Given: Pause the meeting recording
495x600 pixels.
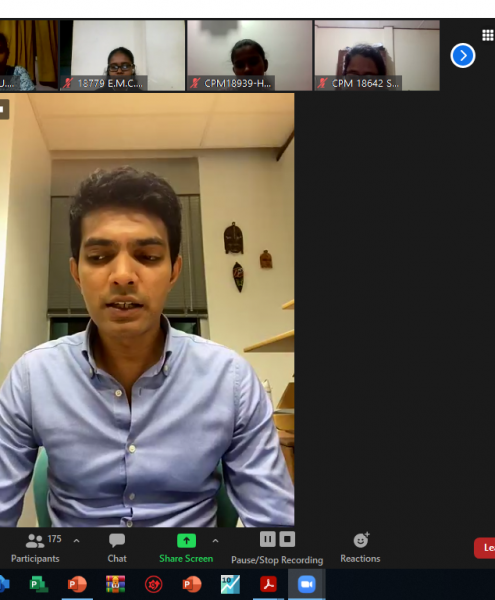Looking at the screenshot, I should tap(268, 540).
